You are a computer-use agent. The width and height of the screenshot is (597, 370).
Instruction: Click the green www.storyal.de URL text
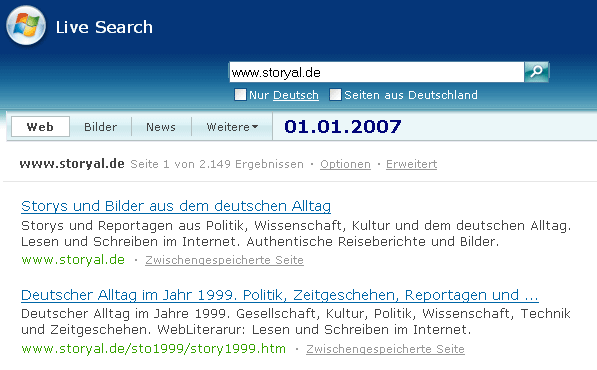73,260
